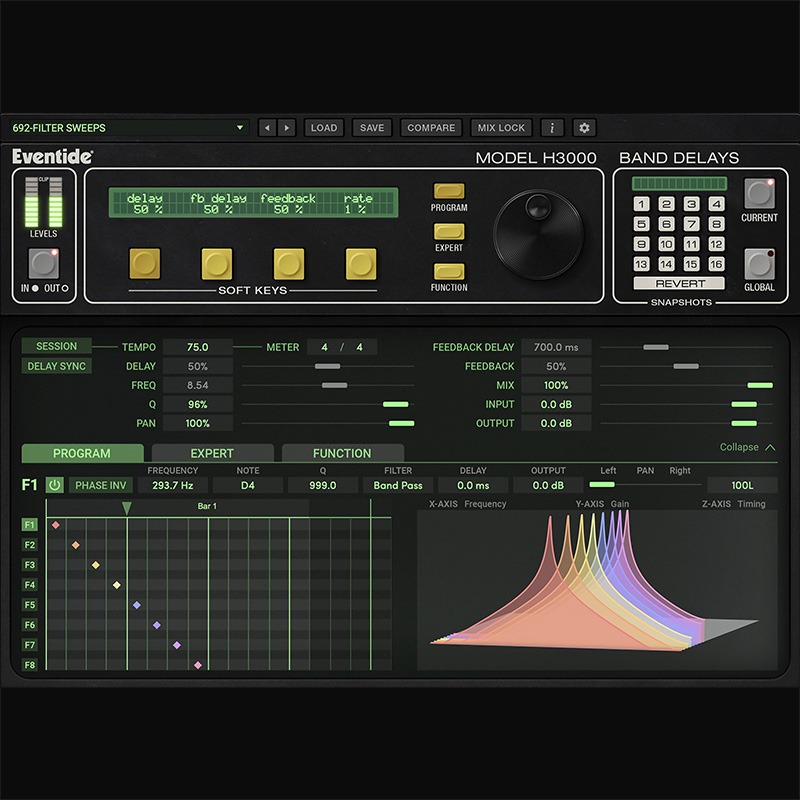The height and width of the screenshot is (800, 800).
Task: Adjust the FEEDBACK DELAY slider
Action: click(656, 347)
